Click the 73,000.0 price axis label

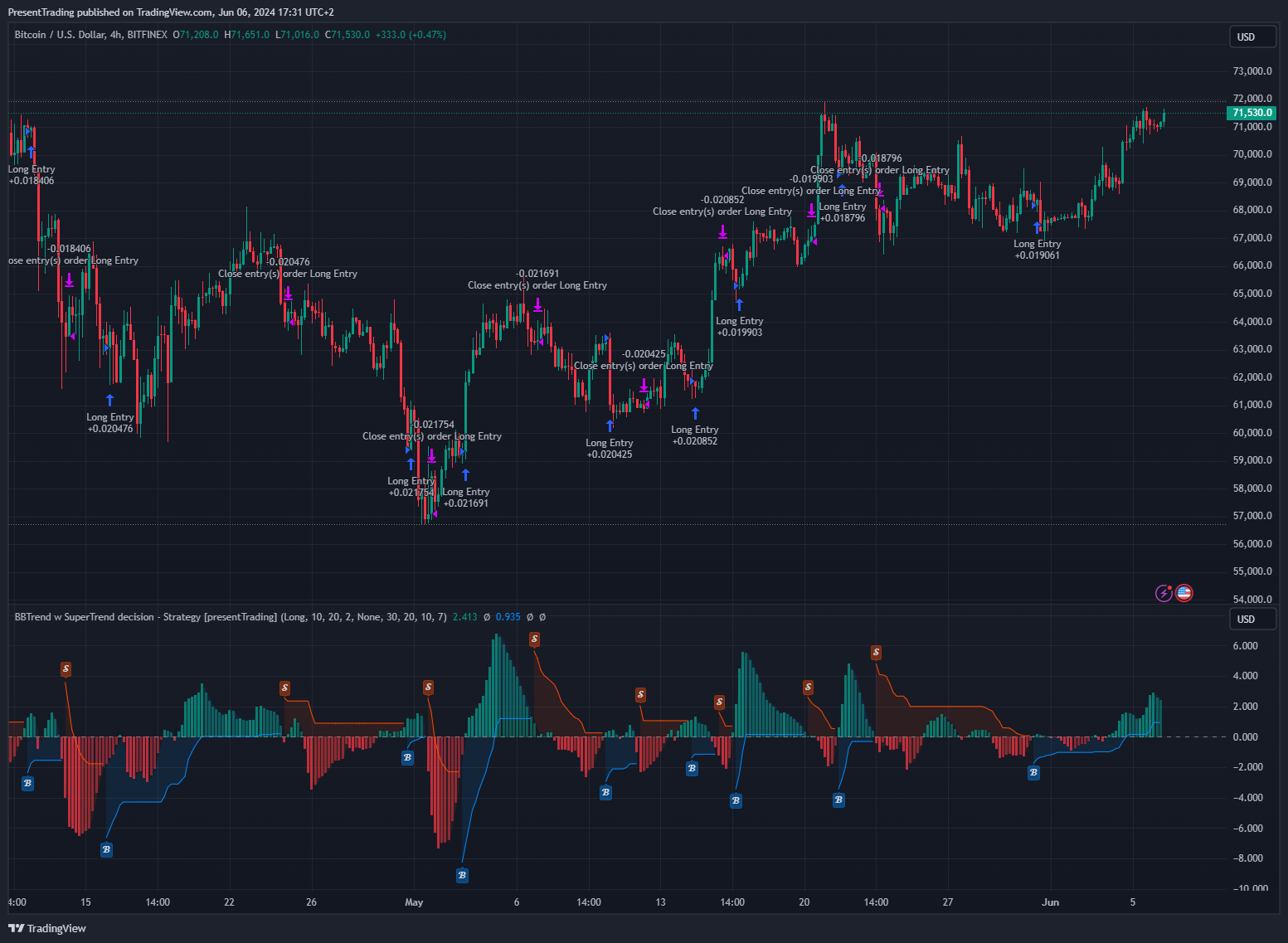1252,71
